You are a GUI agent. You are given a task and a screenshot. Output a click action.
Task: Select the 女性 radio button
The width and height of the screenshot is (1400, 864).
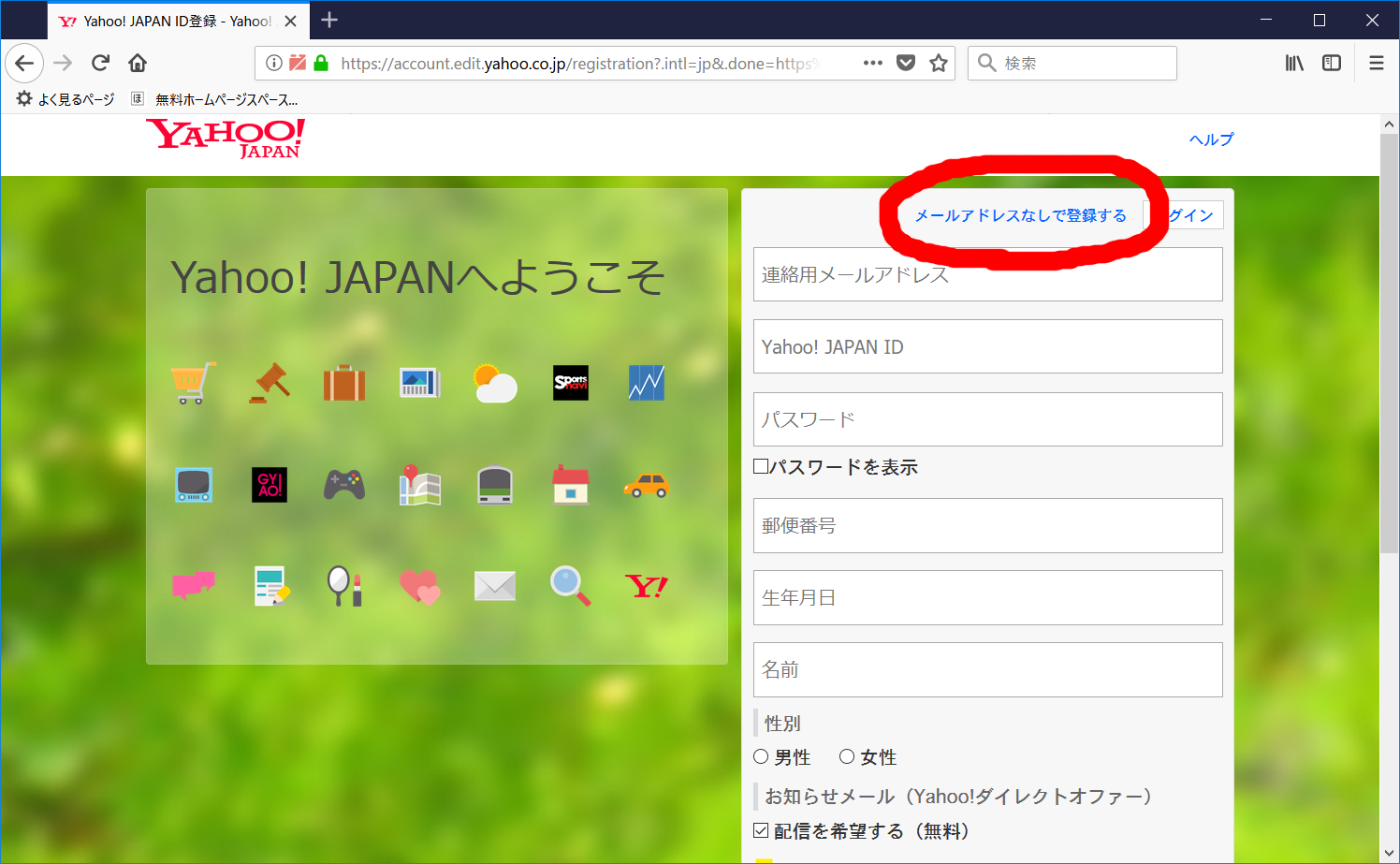pyautogui.click(x=847, y=756)
